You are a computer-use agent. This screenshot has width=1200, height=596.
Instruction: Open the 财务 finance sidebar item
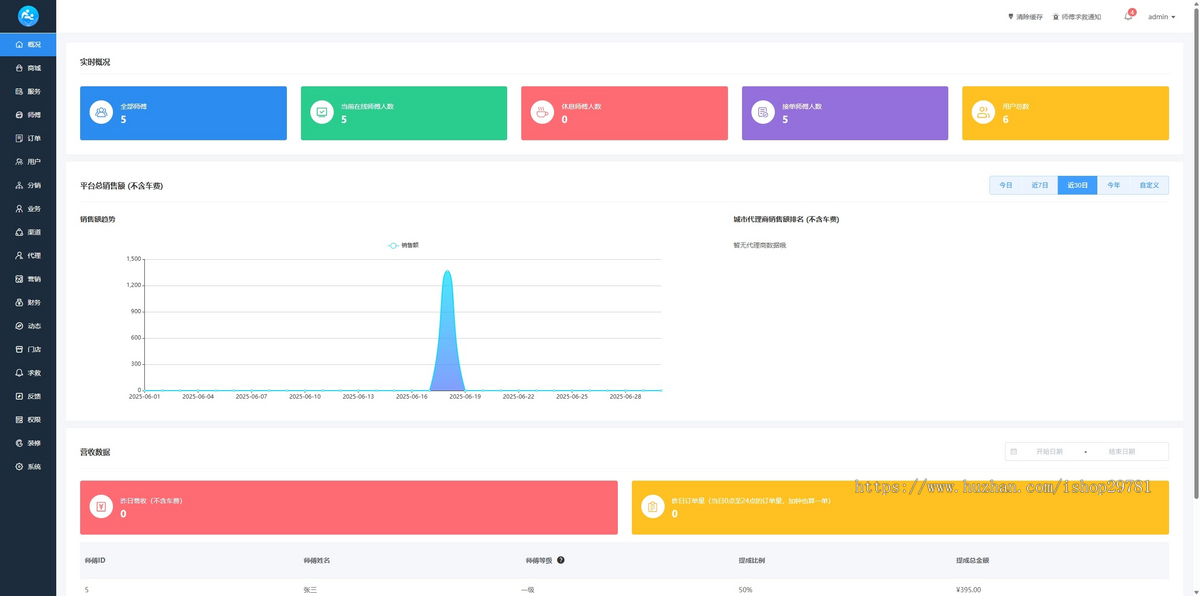coord(28,302)
